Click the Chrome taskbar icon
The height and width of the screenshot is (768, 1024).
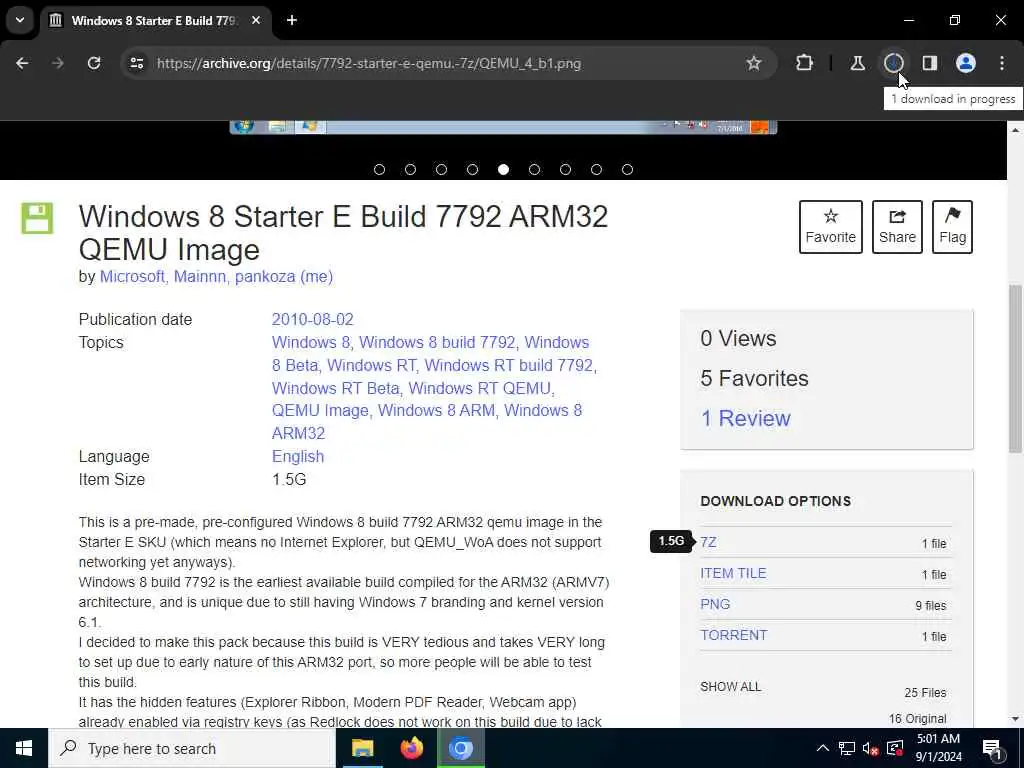coord(460,748)
